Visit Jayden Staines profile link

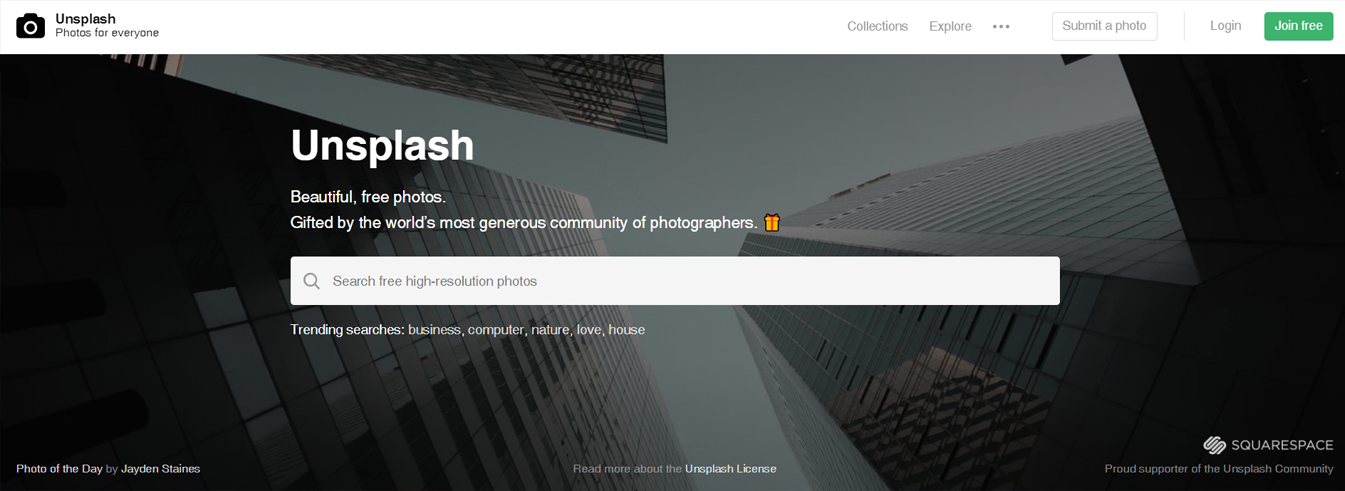[161, 469]
